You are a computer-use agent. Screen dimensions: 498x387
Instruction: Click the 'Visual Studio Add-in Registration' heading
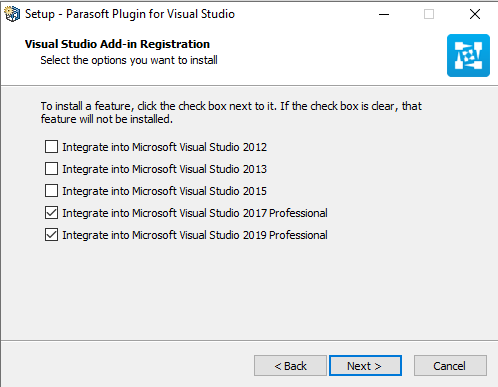click(x=117, y=44)
